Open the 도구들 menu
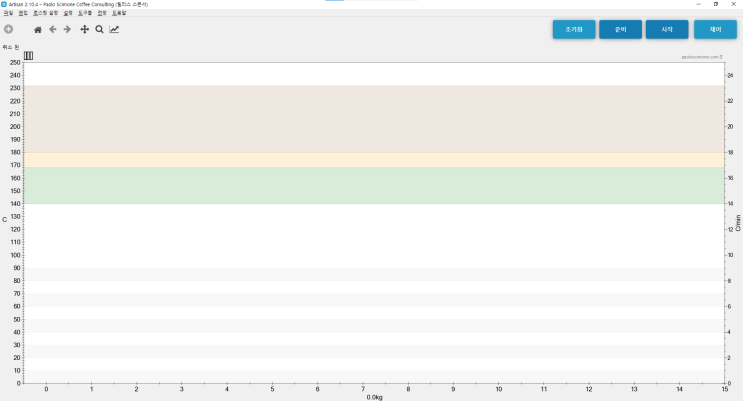Screen dimensions: 743x401 (85, 13)
